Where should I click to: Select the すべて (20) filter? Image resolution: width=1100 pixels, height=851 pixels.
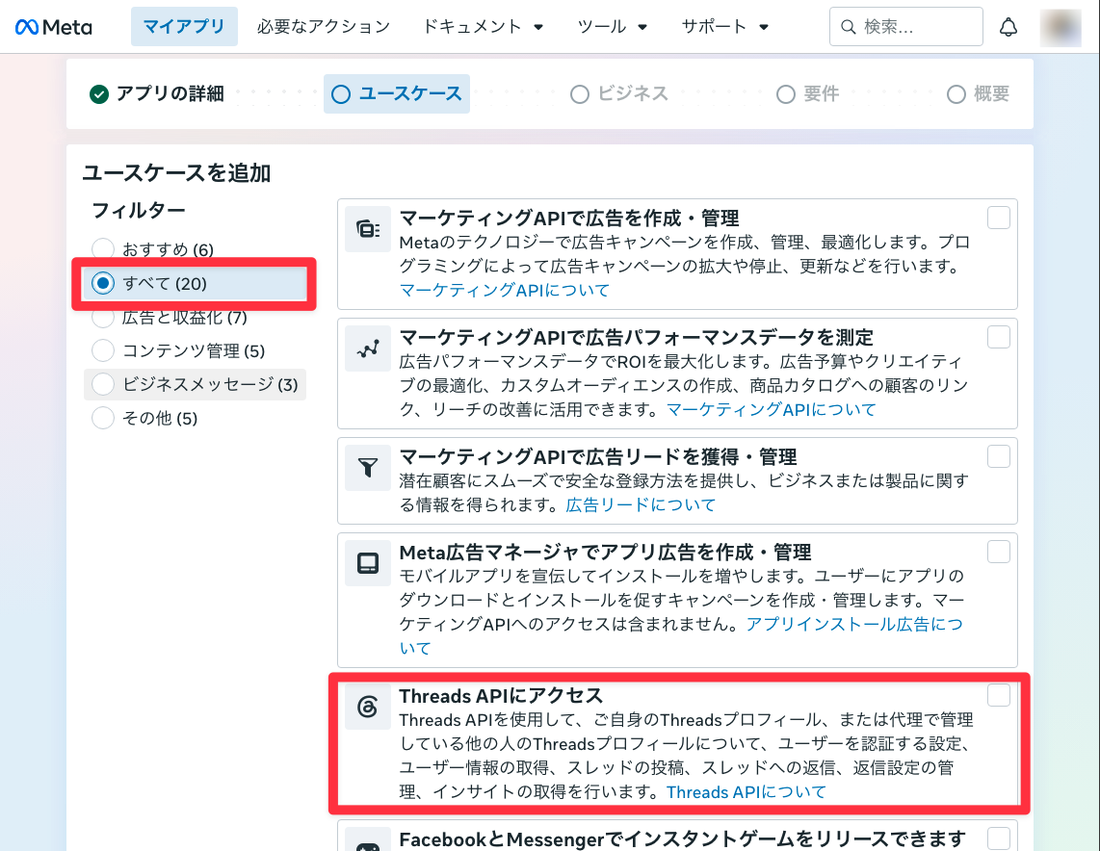(195, 283)
